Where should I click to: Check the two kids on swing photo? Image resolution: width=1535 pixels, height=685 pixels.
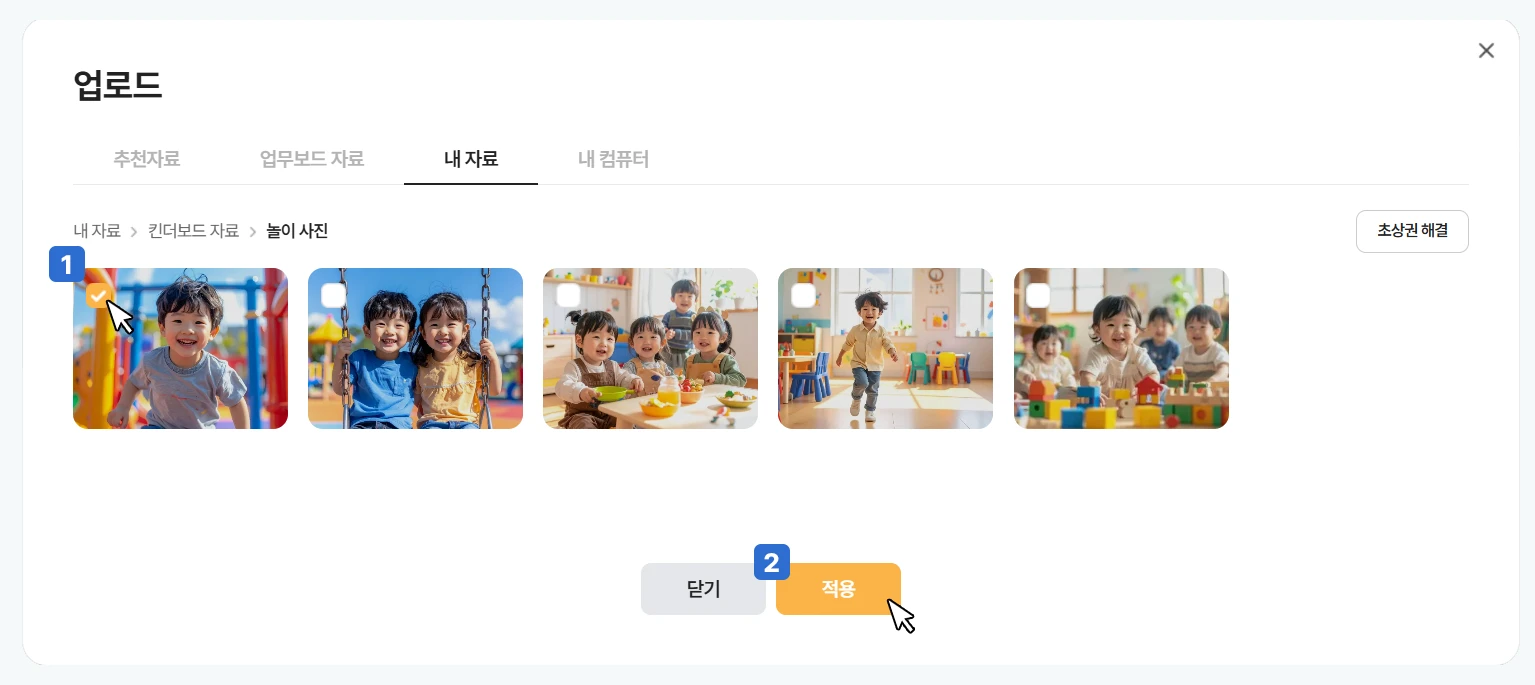(333, 295)
